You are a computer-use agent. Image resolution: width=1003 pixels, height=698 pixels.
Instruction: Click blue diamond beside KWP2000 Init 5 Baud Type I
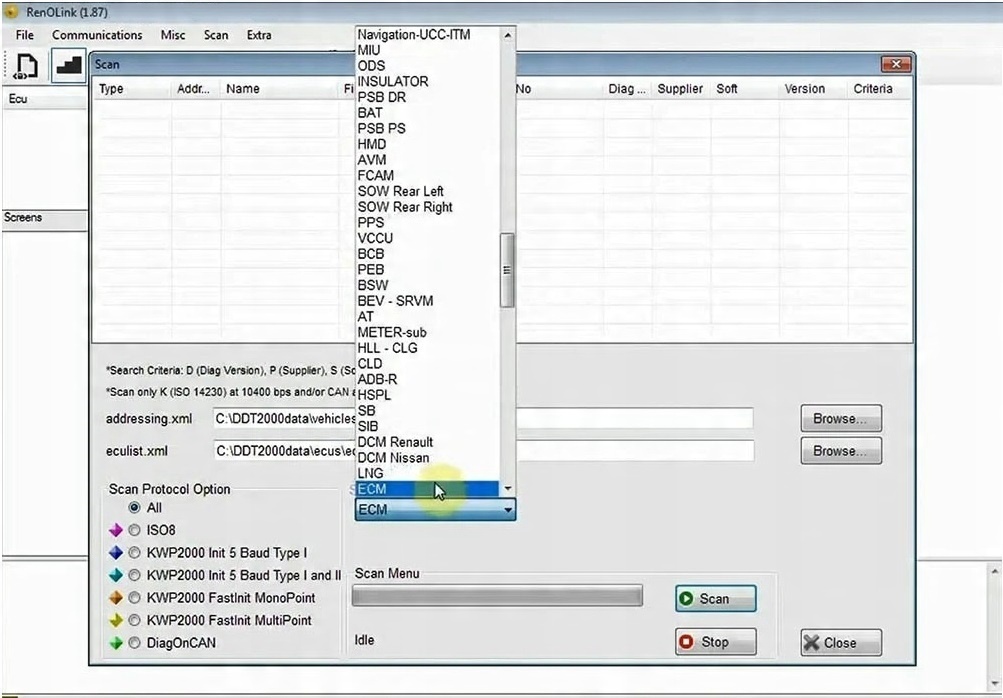pyautogui.click(x=116, y=553)
